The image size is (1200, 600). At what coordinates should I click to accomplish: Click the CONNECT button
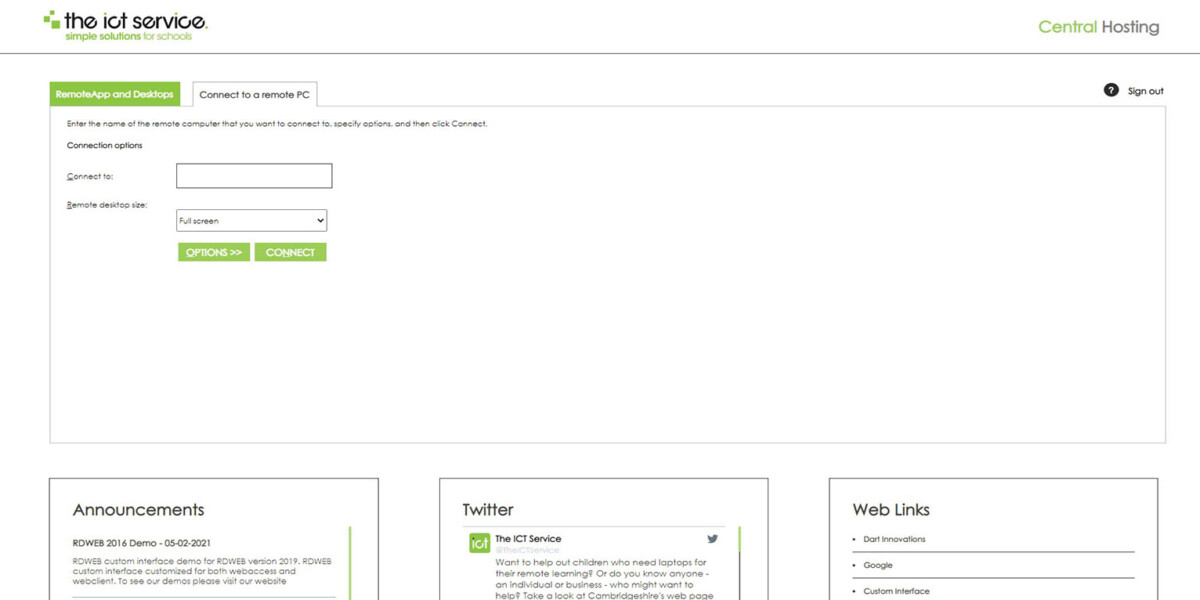pyautogui.click(x=290, y=252)
